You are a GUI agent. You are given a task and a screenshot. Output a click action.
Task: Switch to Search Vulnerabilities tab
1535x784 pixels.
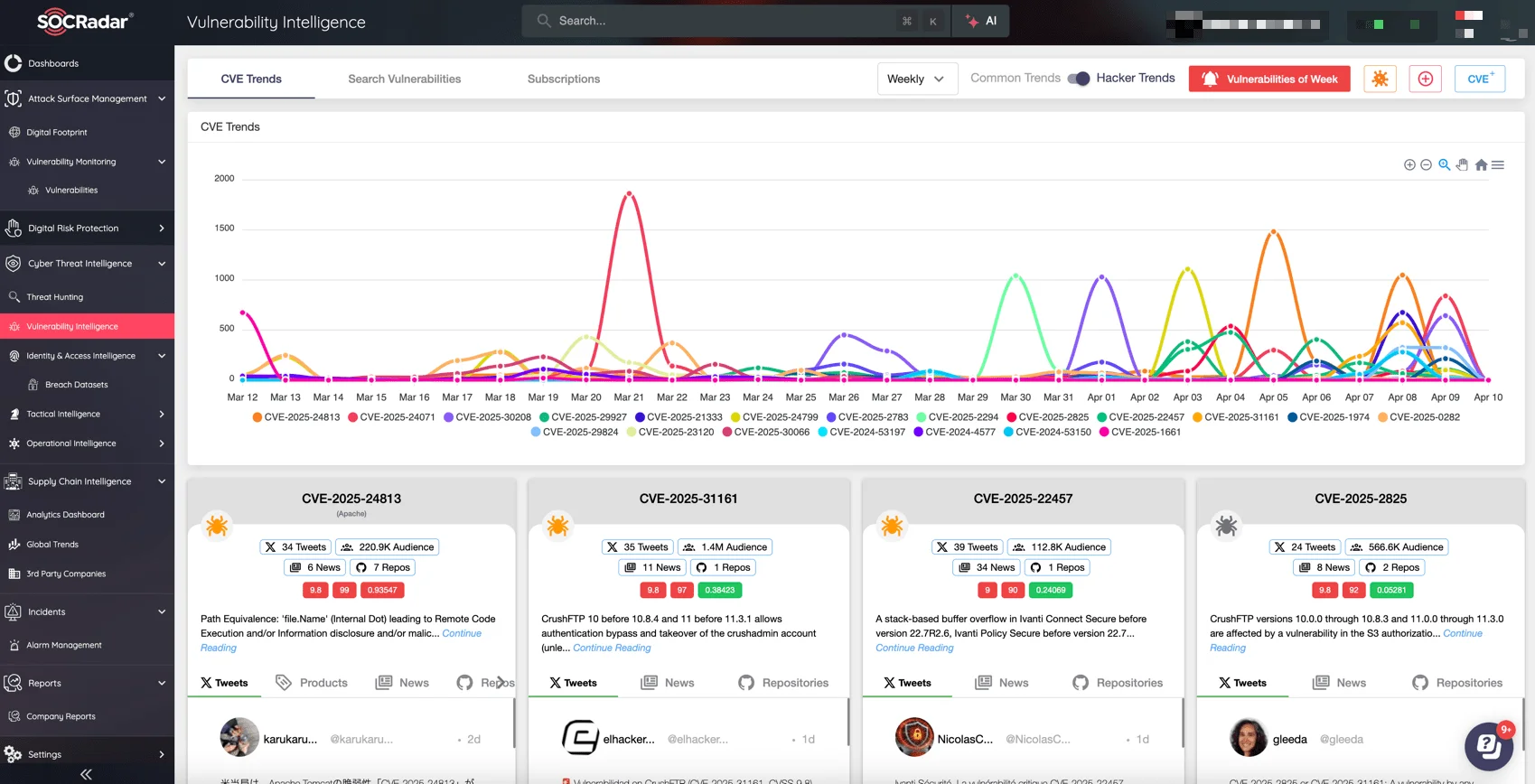click(405, 79)
